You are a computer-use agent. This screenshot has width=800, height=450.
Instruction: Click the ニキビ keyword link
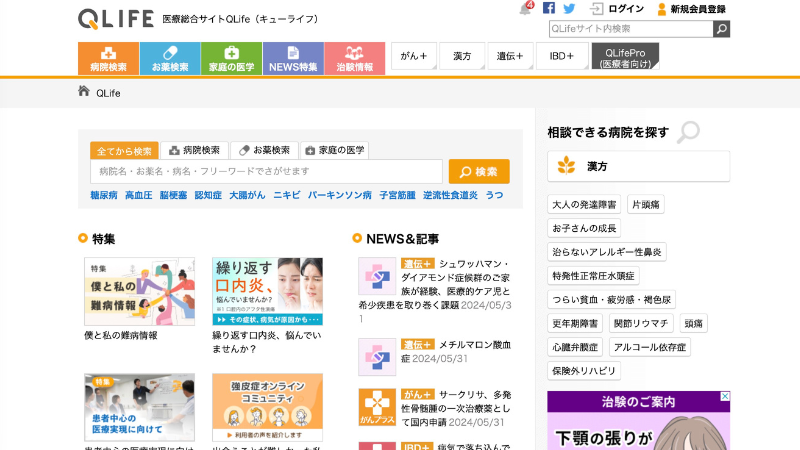pos(287,195)
